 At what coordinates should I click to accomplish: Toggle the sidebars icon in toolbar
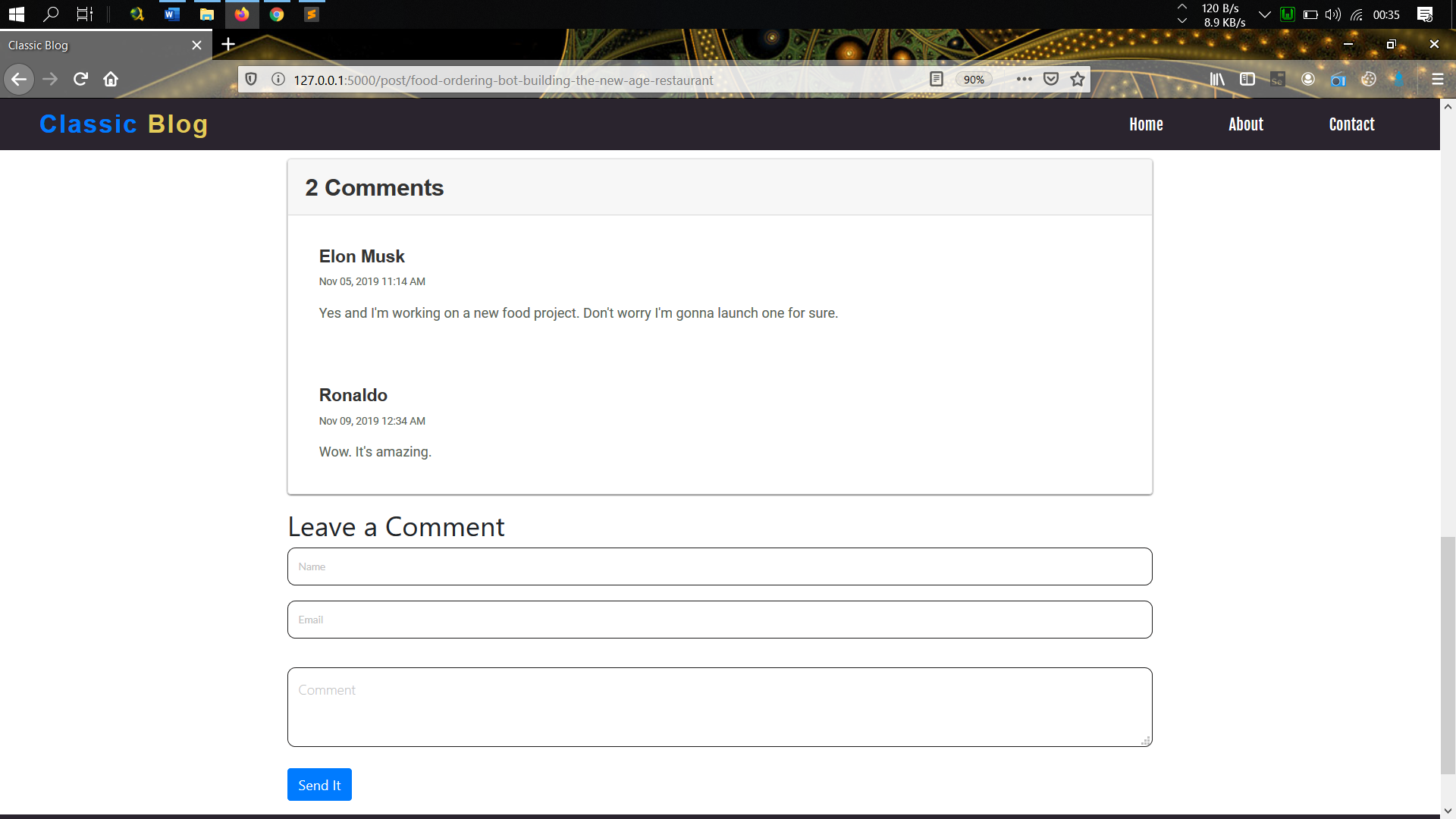[x=1247, y=79]
